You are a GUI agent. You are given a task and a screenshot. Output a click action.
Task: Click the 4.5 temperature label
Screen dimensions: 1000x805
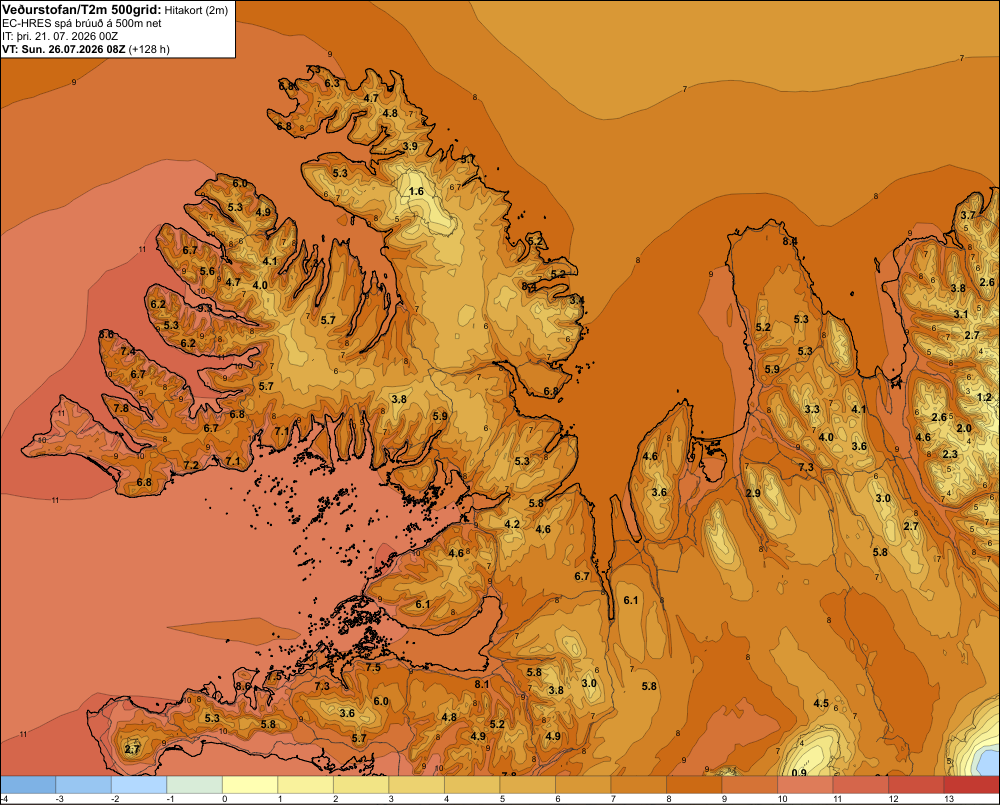coord(821,704)
